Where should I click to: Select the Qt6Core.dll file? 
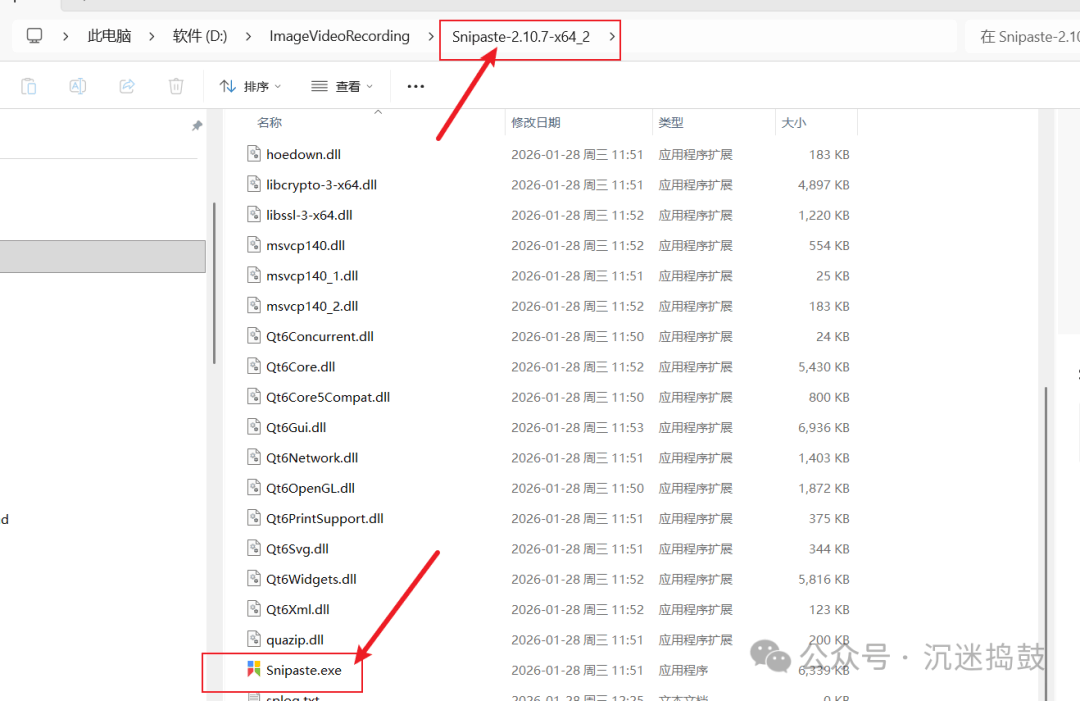[x=300, y=367]
